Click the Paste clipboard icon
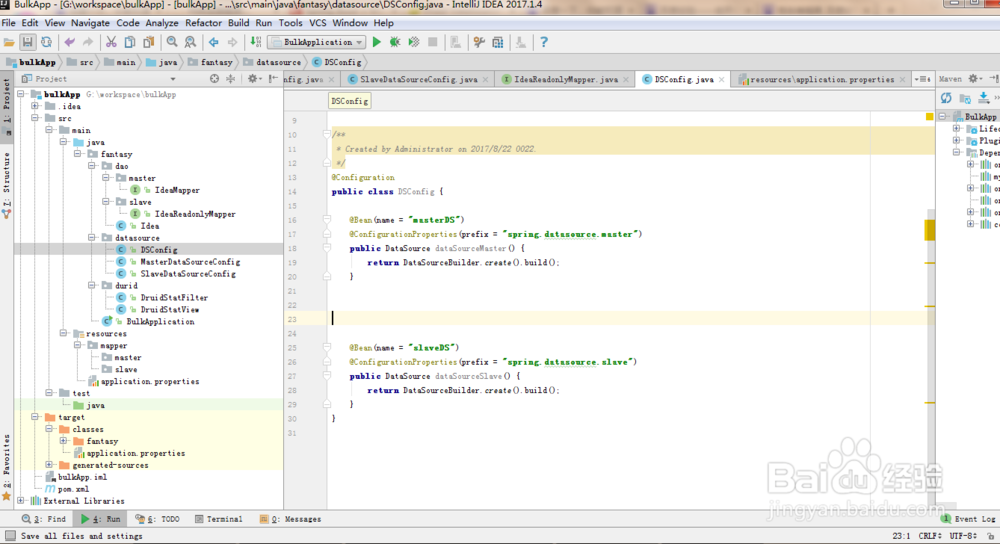This screenshot has height=544, width=1000. (149, 42)
